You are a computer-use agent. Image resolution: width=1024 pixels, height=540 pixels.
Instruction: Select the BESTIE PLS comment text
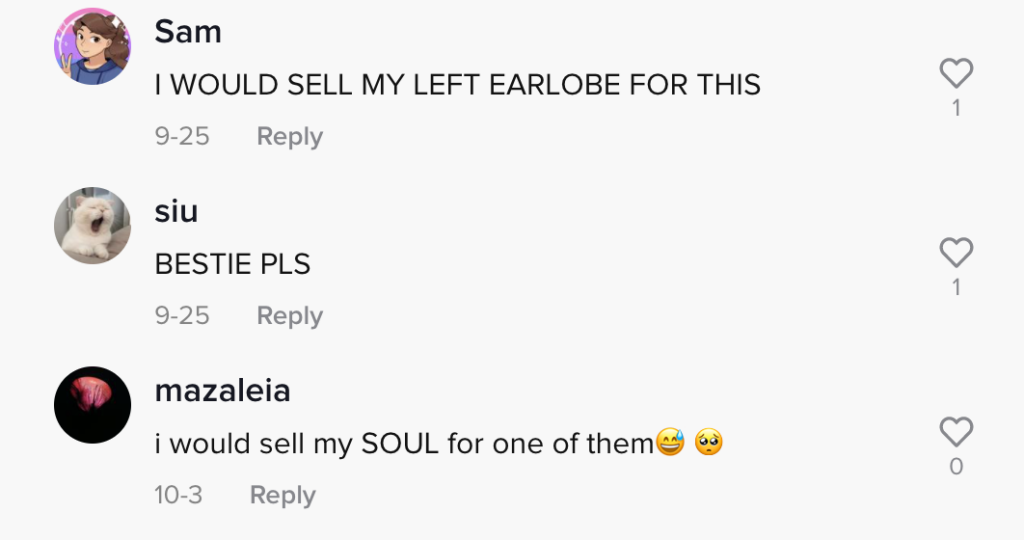pyautogui.click(x=232, y=264)
